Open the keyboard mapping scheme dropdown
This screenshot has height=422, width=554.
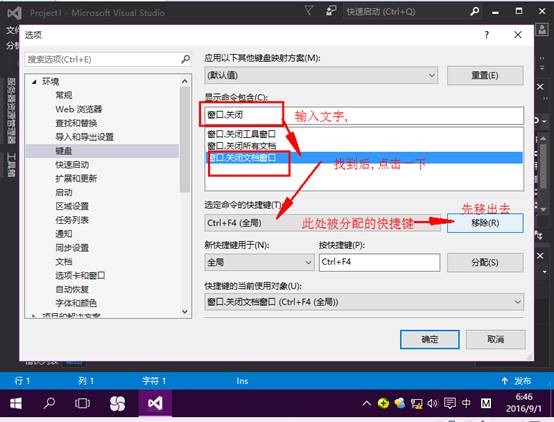coord(321,75)
